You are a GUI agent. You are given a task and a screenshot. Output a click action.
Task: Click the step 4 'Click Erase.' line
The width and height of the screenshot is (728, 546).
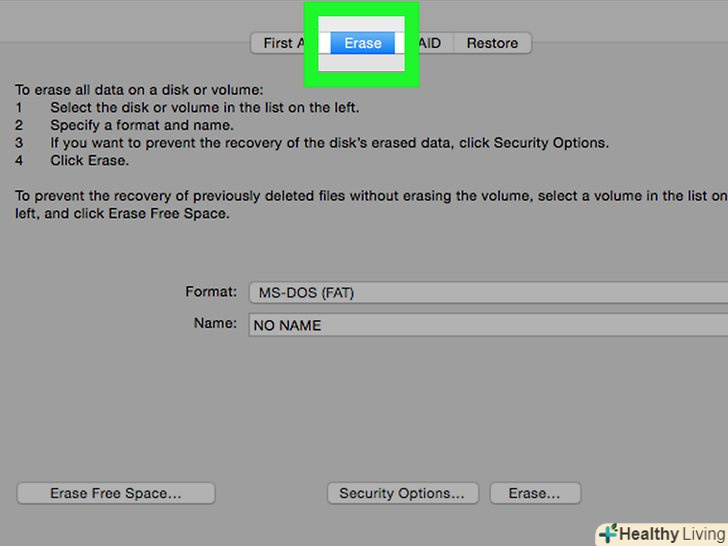pos(90,160)
